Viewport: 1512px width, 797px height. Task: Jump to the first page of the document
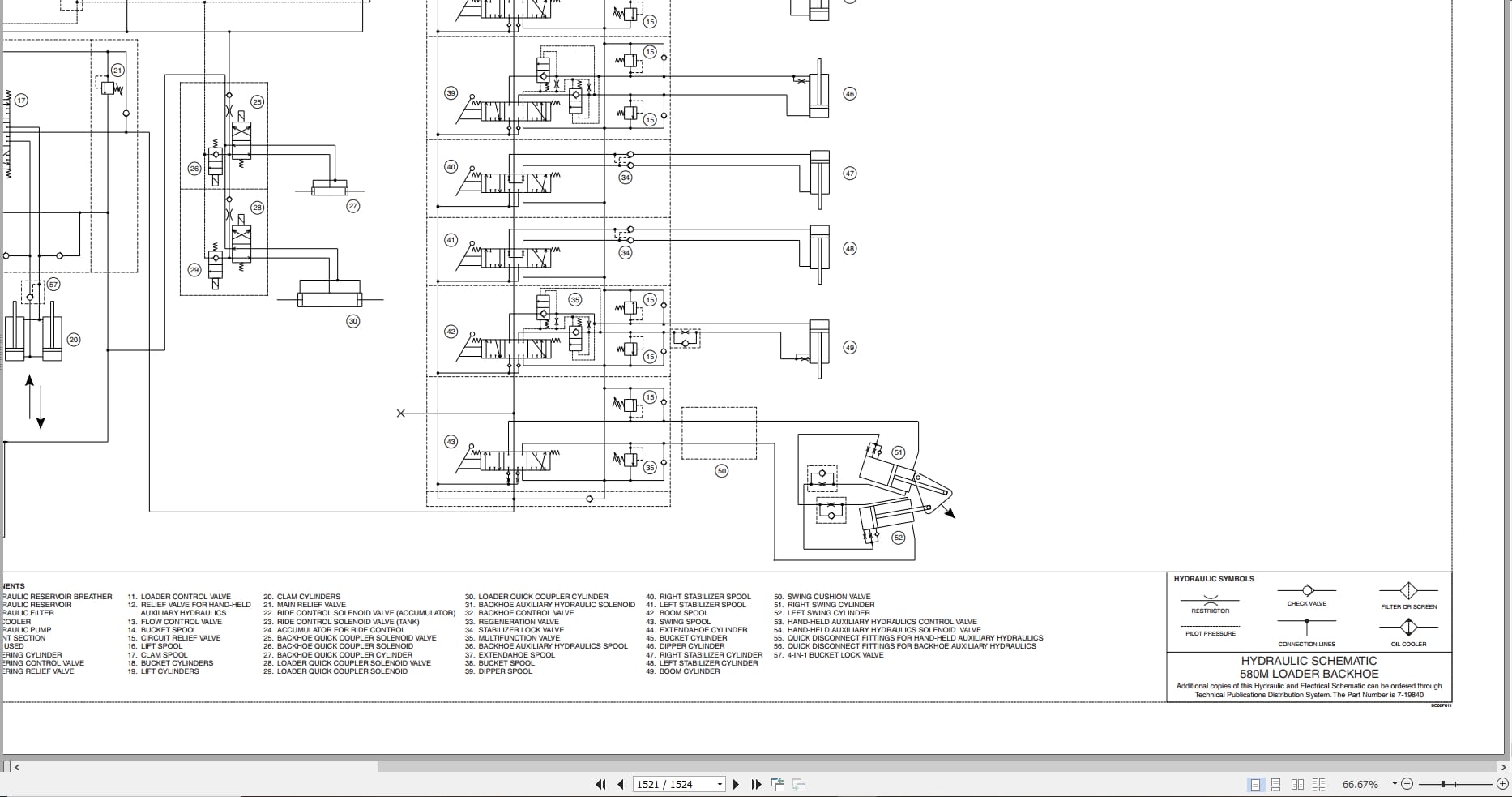point(600,784)
